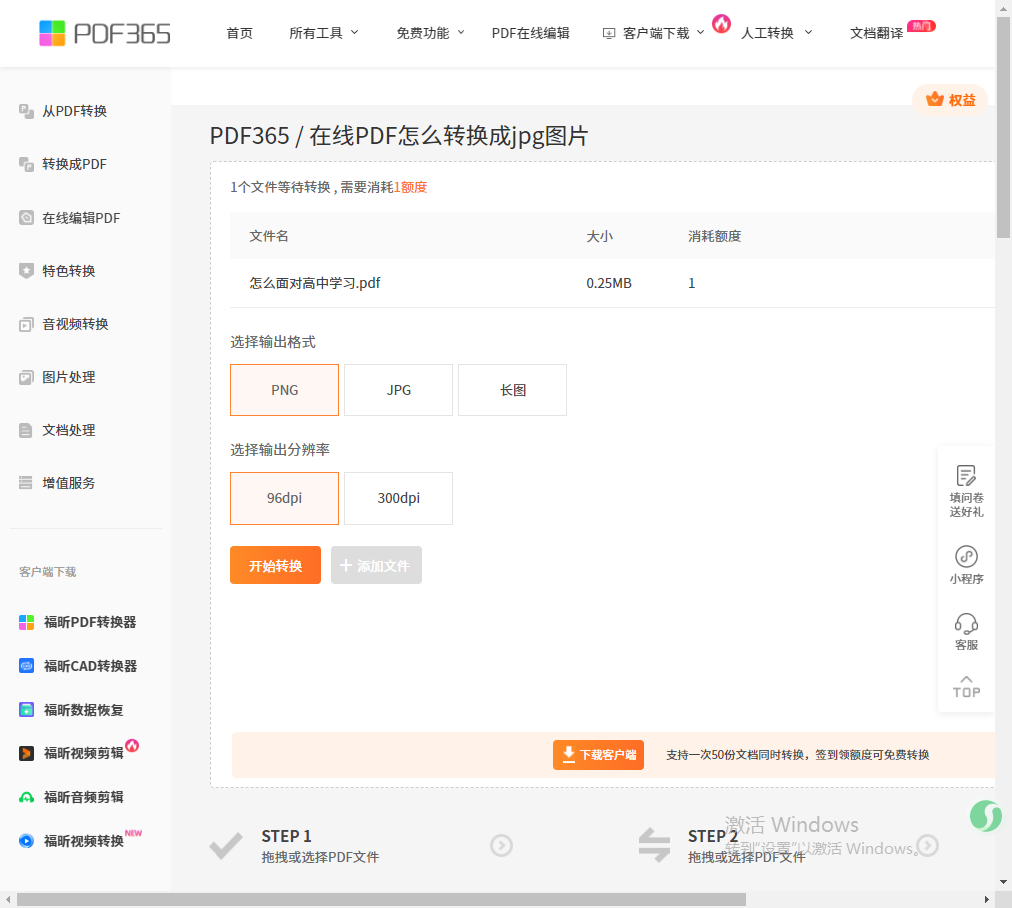Screen dimensions: 1012x908
Task: Click the 0.25MB file size cell
Action: click(609, 283)
